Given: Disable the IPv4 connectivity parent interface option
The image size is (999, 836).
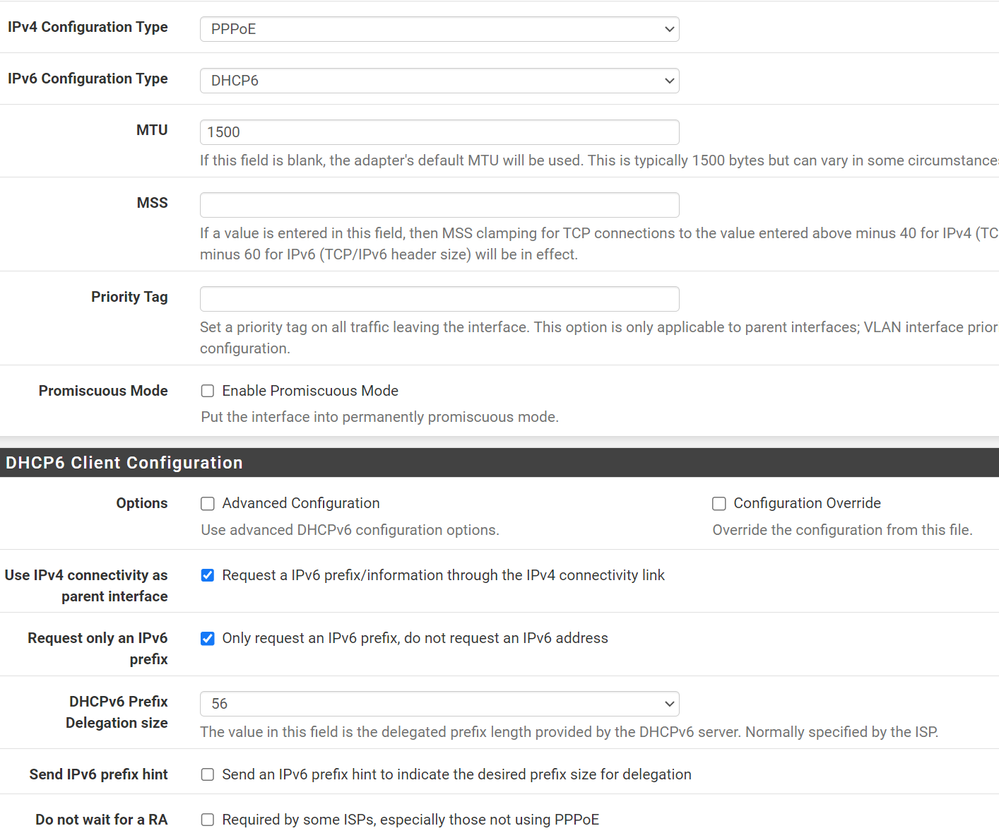Looking at the screenshot, I should pos(207,575).
